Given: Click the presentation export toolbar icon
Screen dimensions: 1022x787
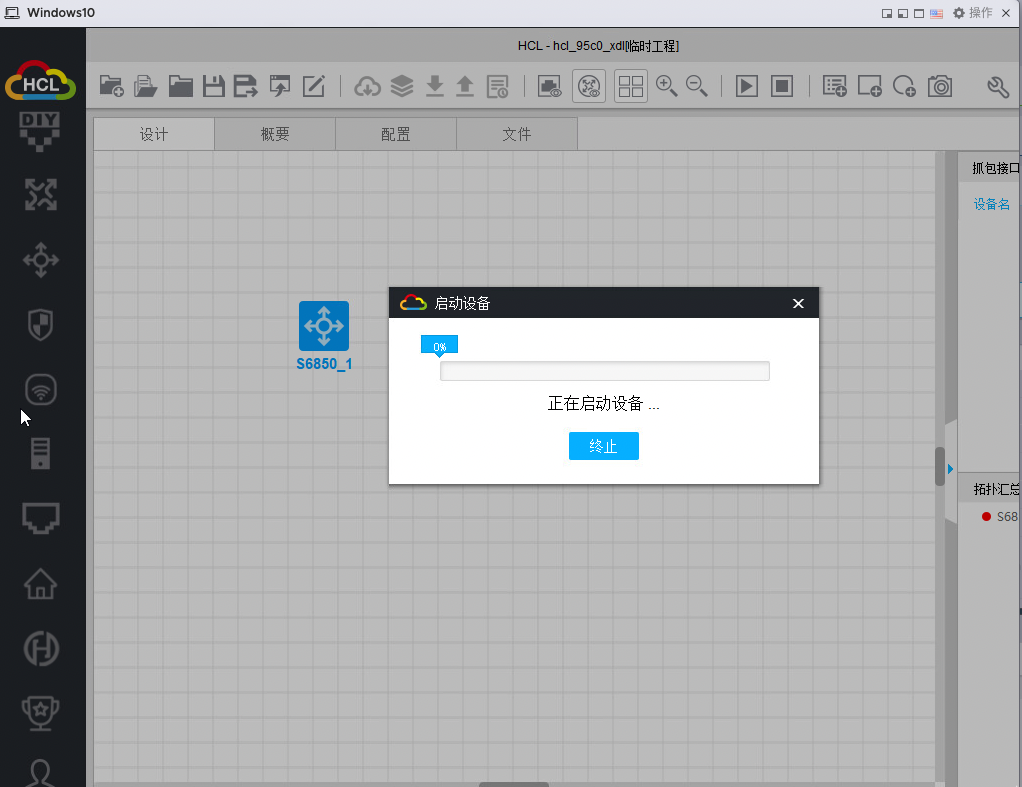Looking at the screenshot, I should click(x=280, y=86).
